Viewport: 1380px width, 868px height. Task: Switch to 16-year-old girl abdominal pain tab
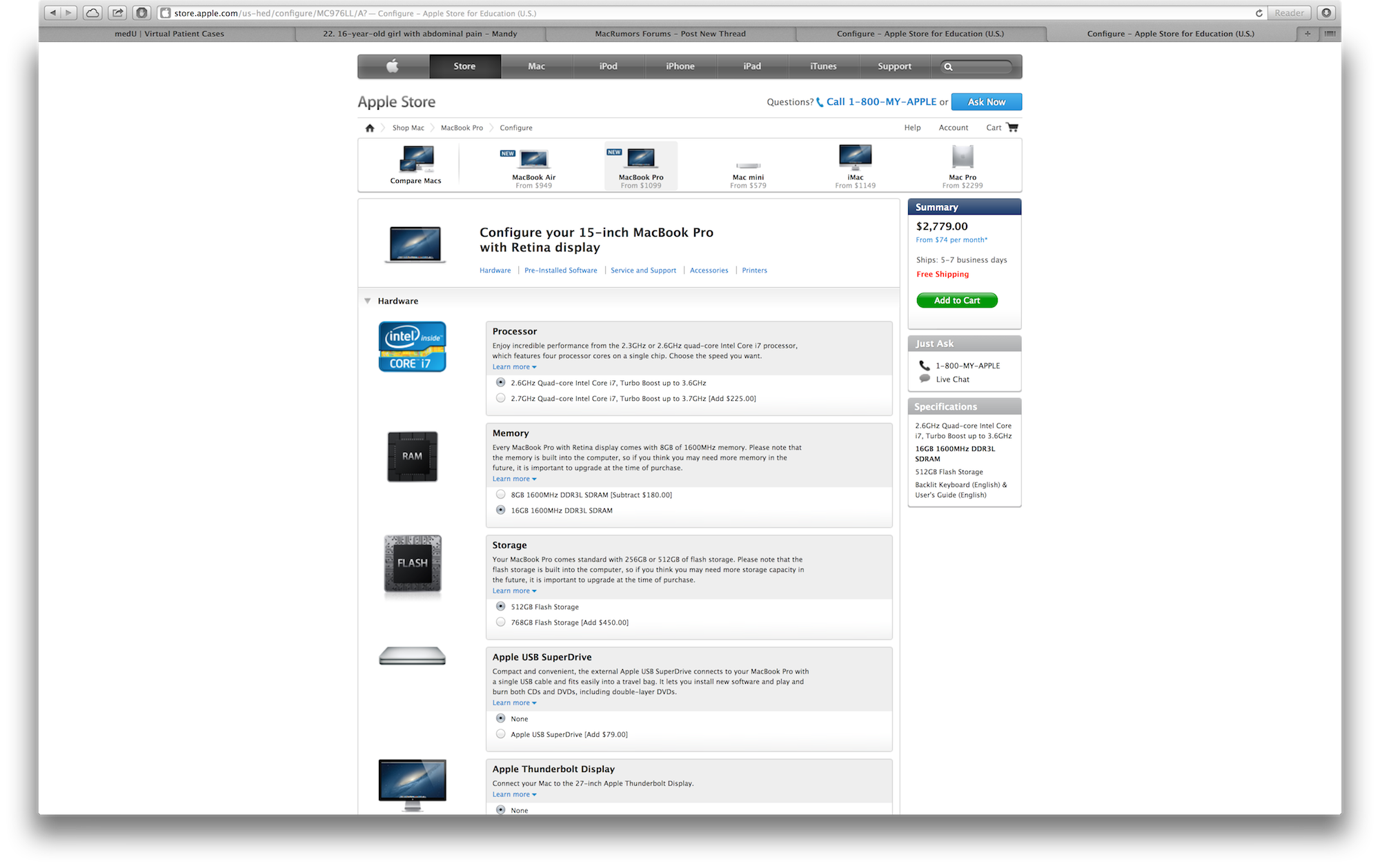point(420,34)
